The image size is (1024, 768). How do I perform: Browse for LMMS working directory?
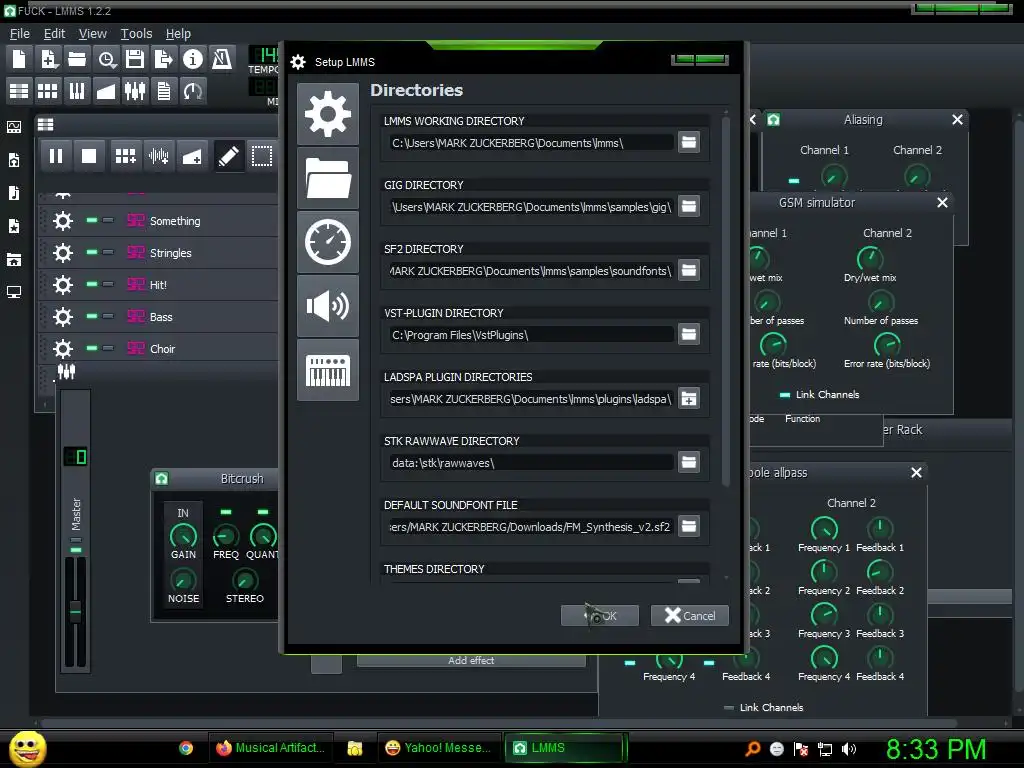point(689,142)
